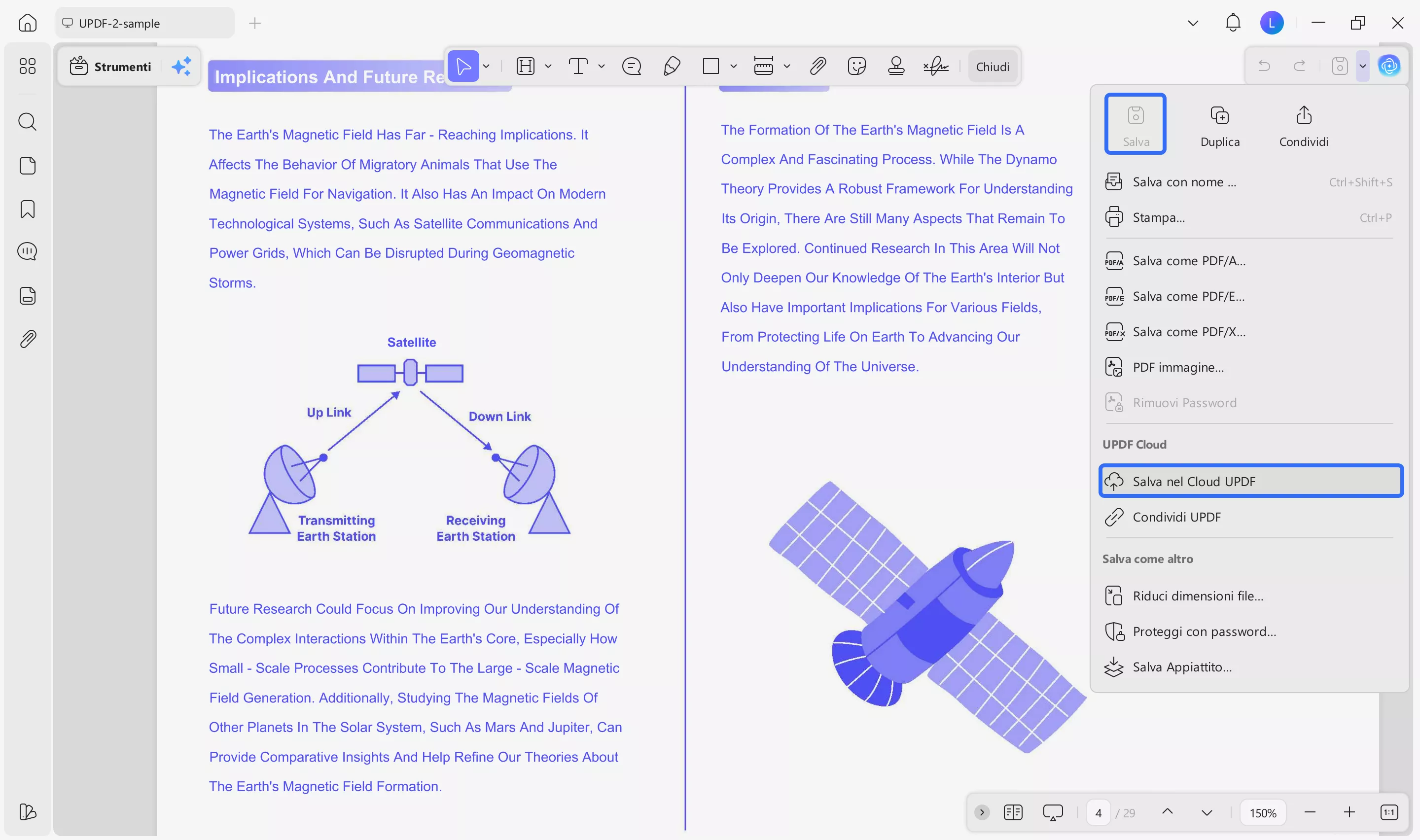The image size is (1420, 840).
Task: Select the text box tool
Action: [577, 66]
